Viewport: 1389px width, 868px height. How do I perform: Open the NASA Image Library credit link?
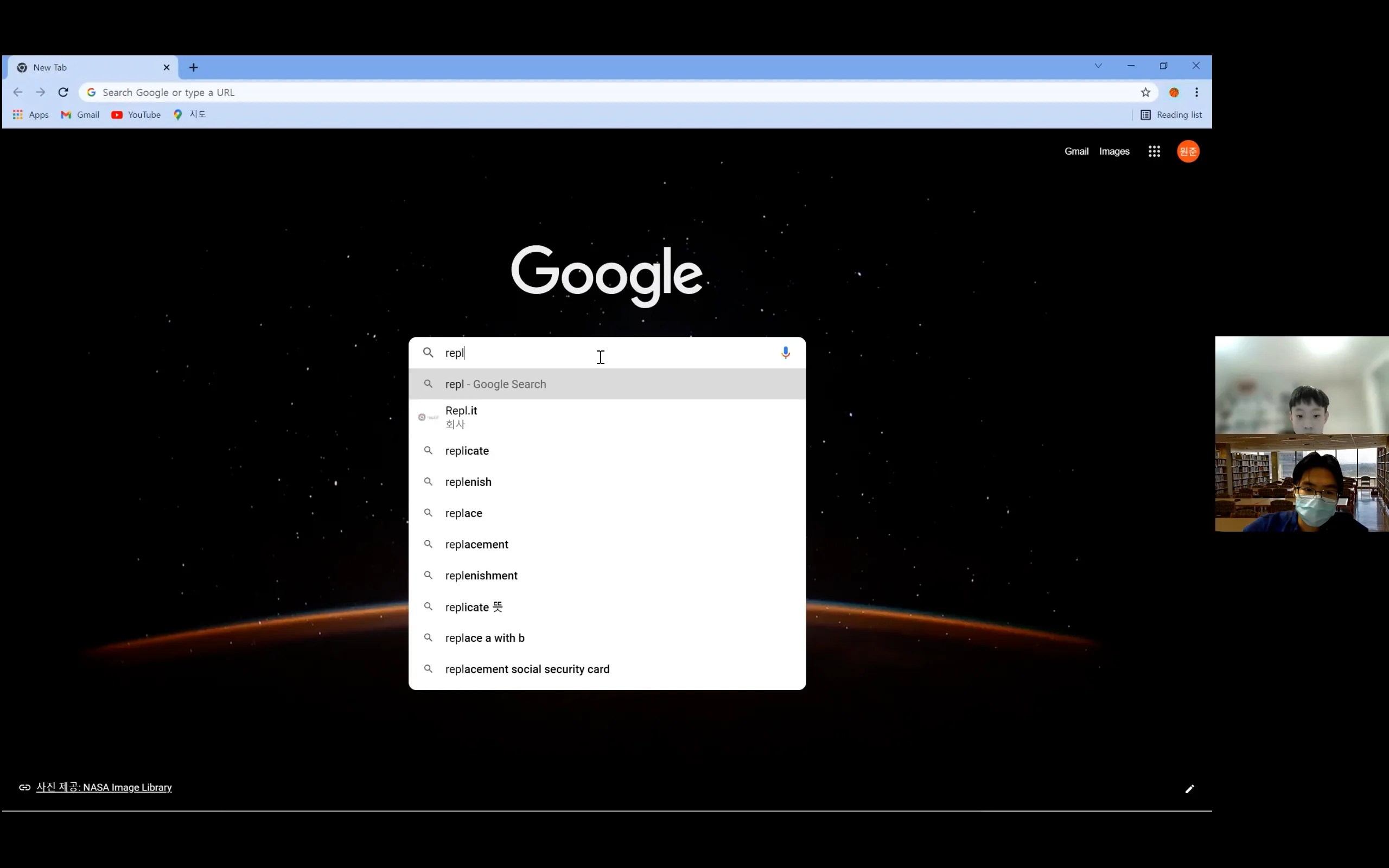click(x=104, y=787)
